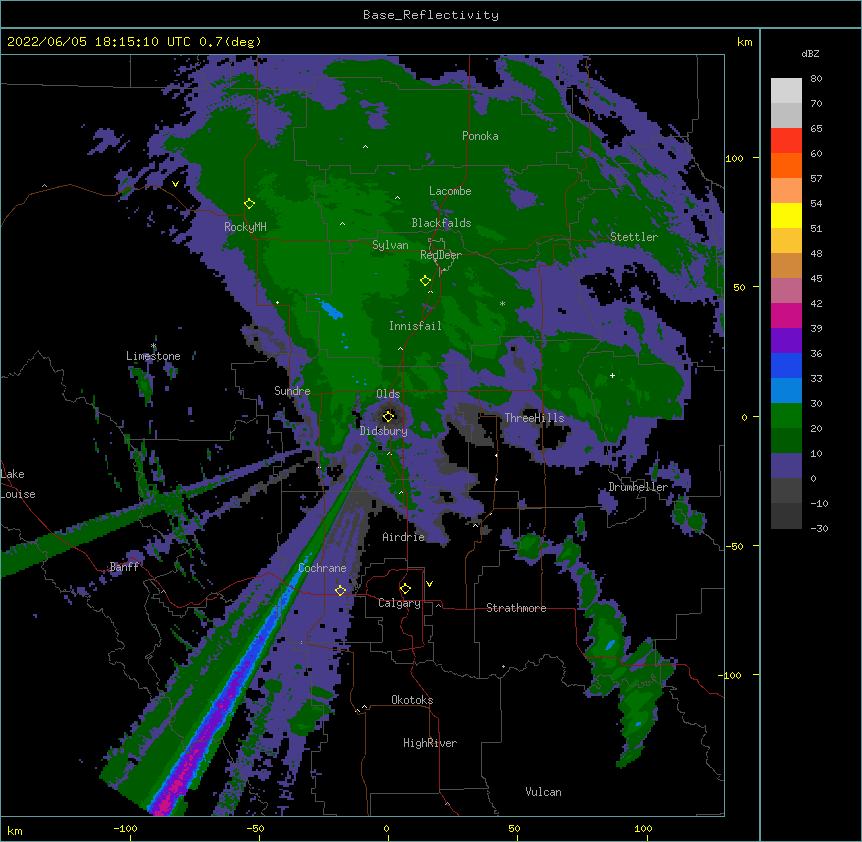
Task: Click the Strathmore map label
Action: point(516,608)
